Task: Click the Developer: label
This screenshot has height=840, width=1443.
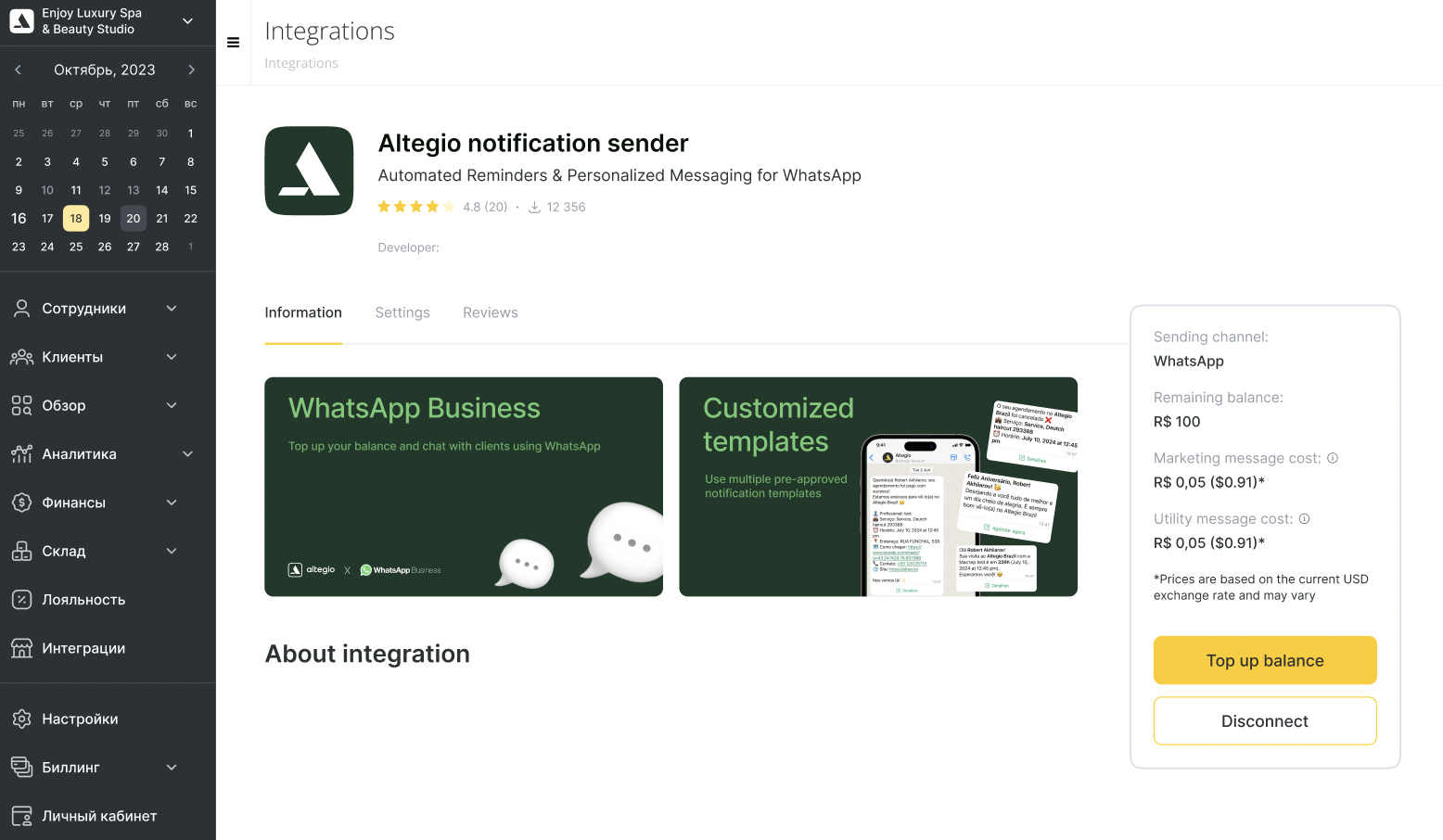Action: point(409,248)
